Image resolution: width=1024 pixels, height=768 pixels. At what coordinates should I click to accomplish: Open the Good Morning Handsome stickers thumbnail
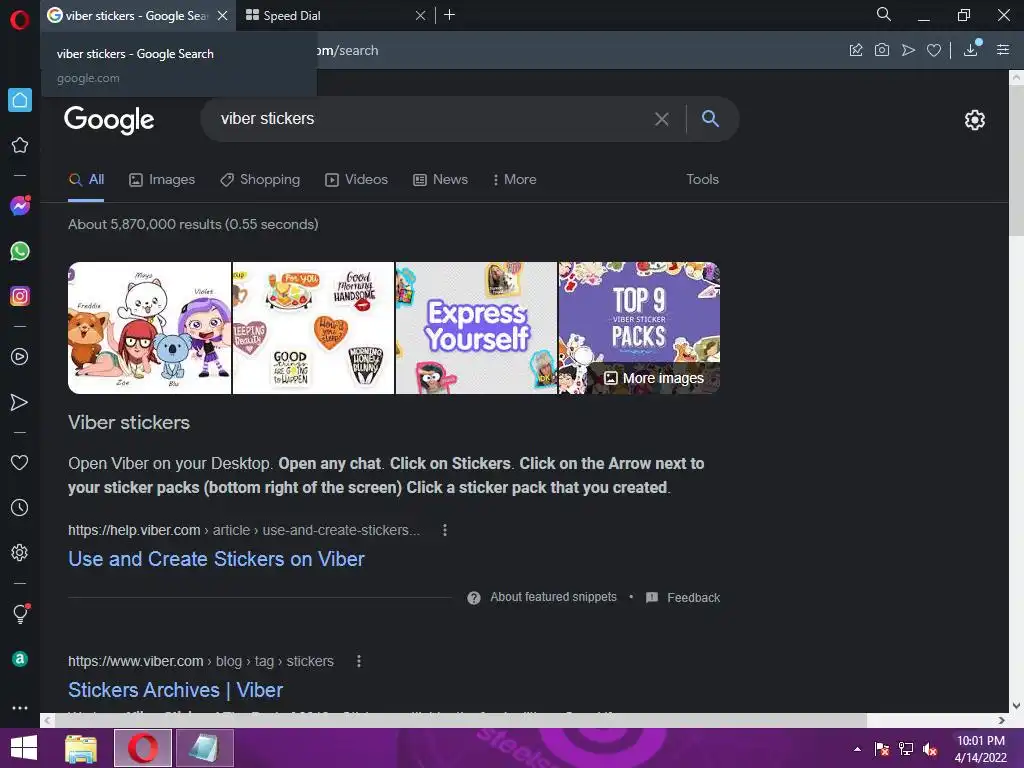pyautogui.click(x=313, y=328)
